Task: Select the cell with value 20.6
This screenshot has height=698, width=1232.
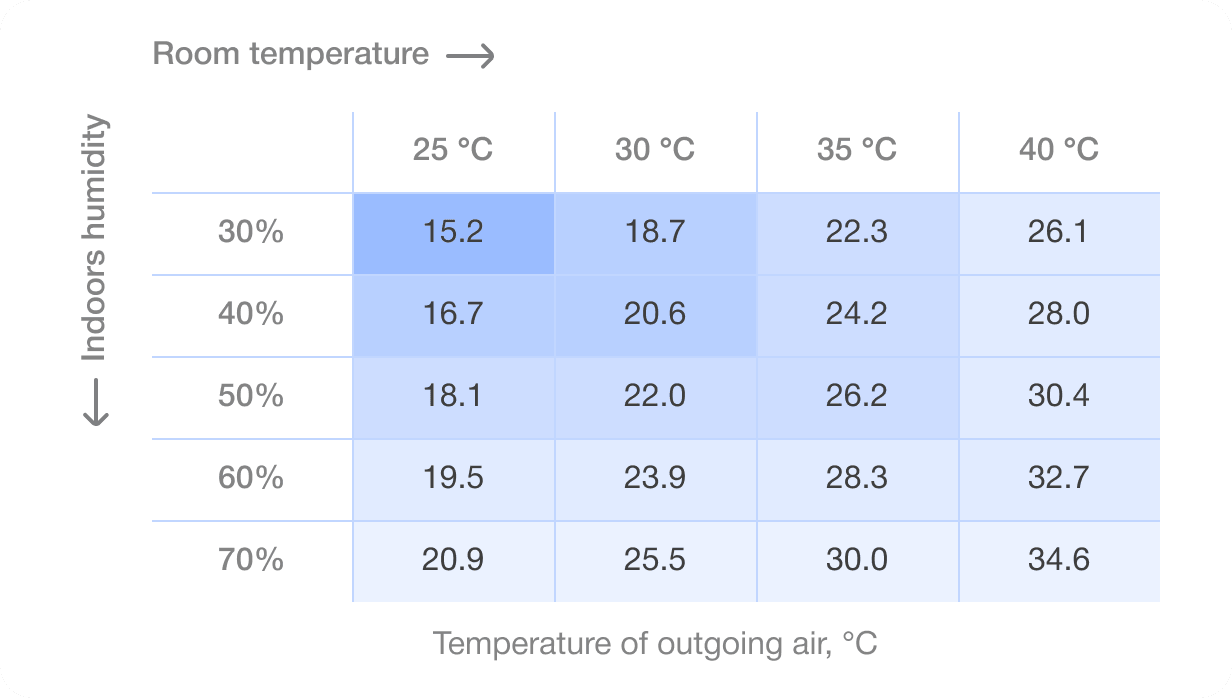Action: 655,315
